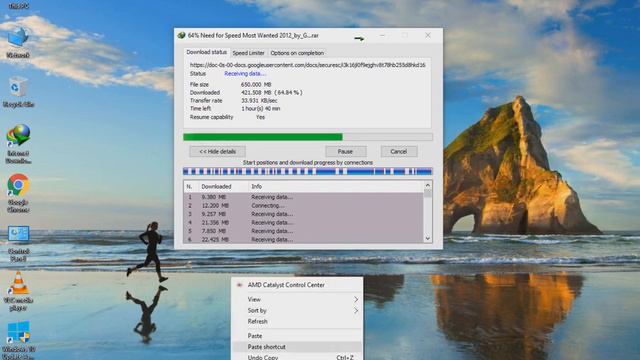
Task: Choose Refresh in the context menu
Action: click(x=297, y=321)
